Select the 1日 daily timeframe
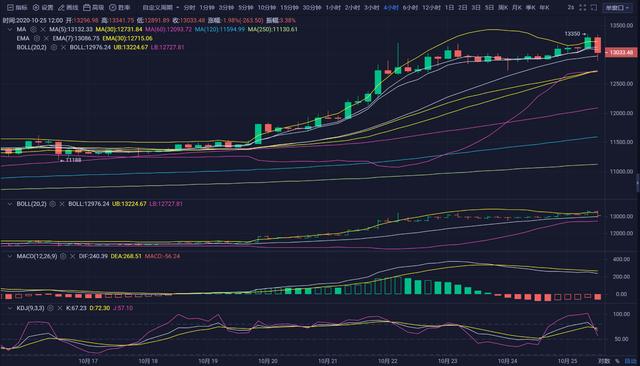The height and width of the screenshot is (366, 640). click(449, 7)
